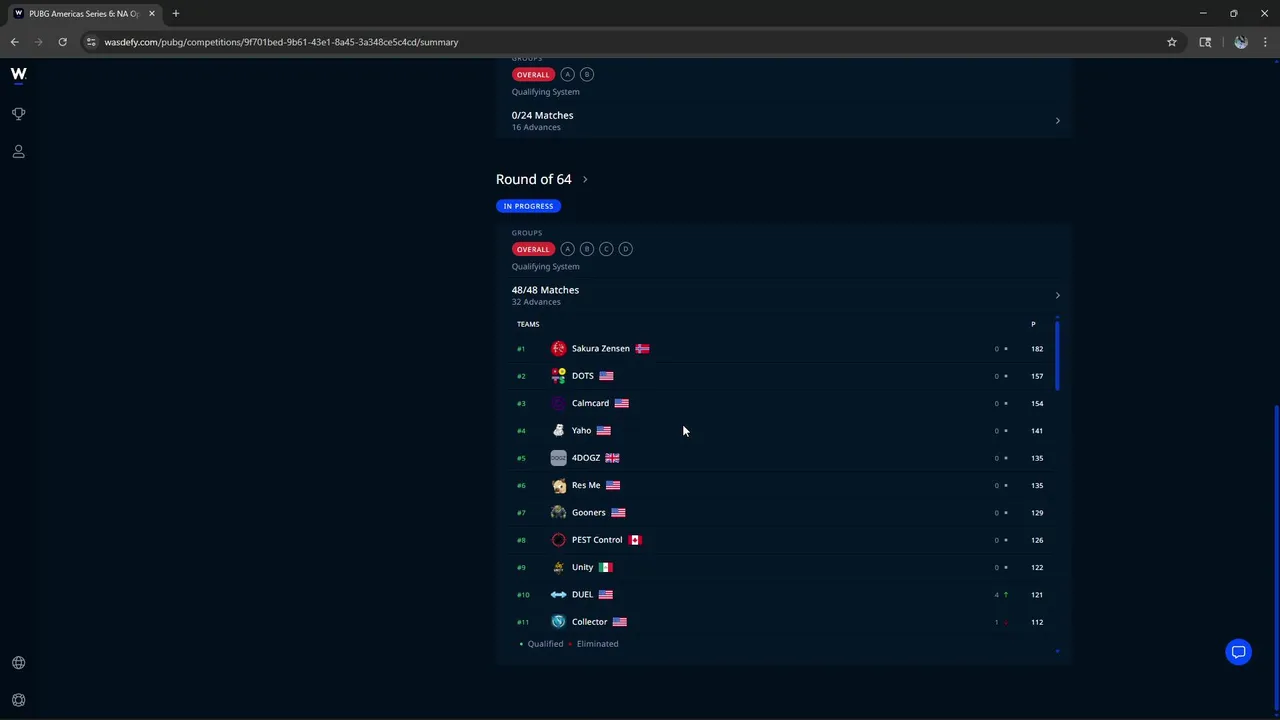Click the Sakura Zensen team logo
The image size is (1280, 720).
558,348
